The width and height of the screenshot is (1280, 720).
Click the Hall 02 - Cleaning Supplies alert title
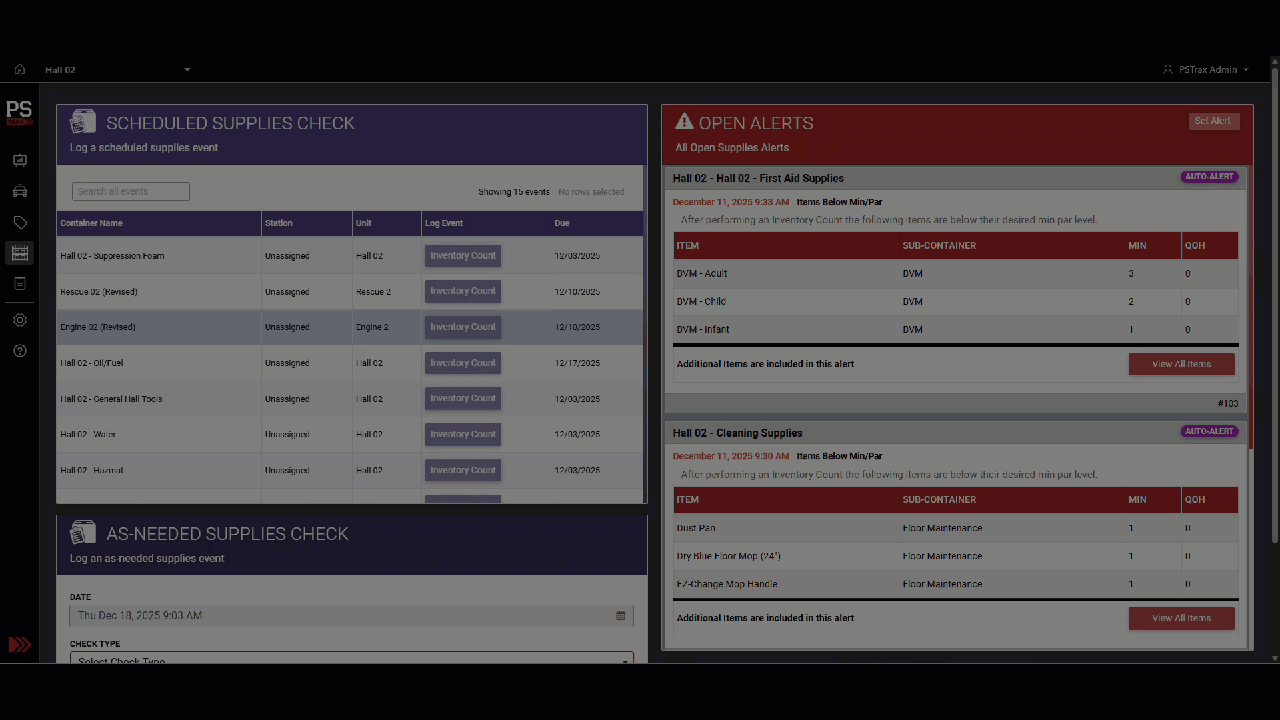[x=737, y=433]
